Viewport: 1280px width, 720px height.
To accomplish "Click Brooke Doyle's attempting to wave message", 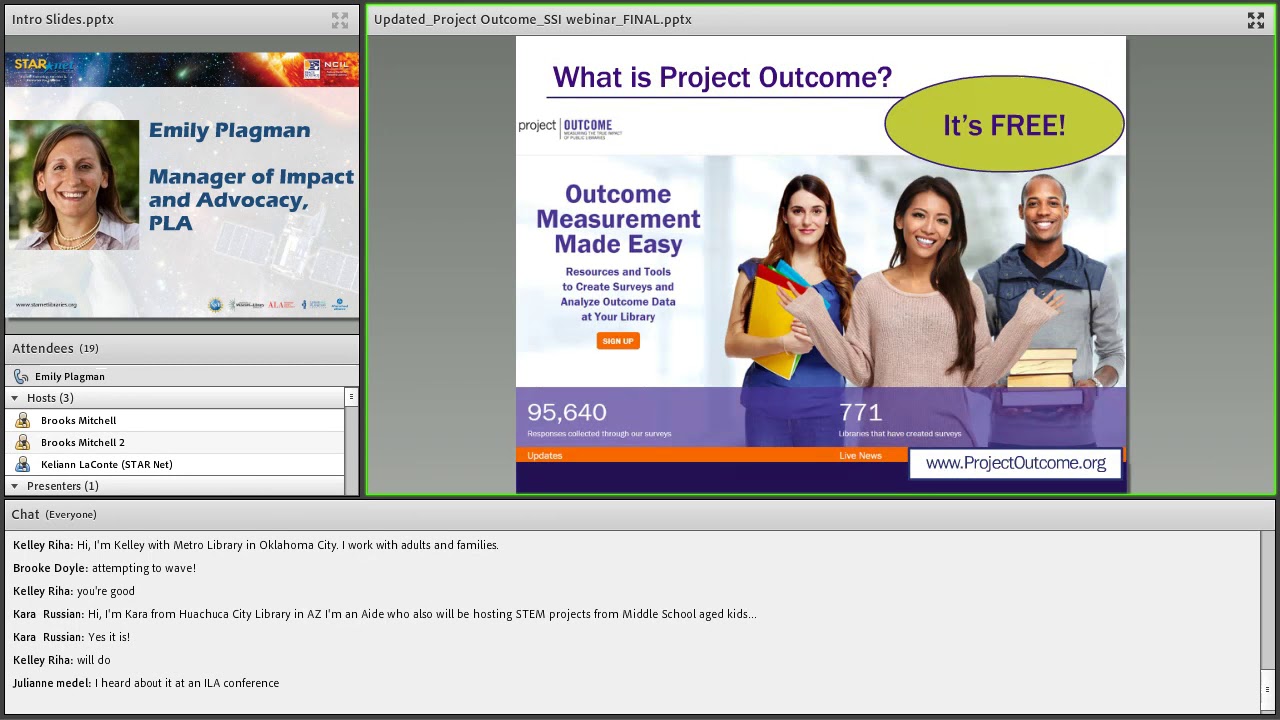I will (x=104, y=568).
